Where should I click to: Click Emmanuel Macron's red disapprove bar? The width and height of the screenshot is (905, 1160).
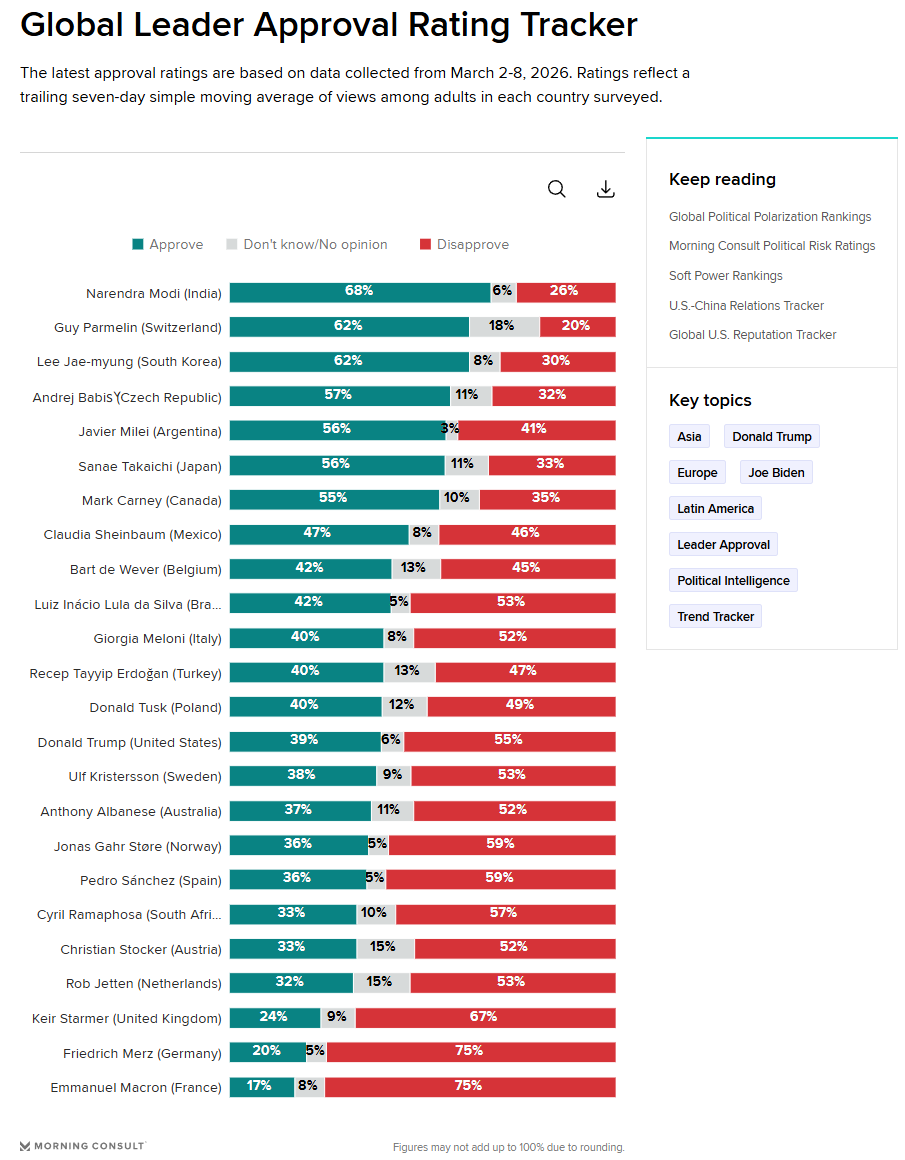(x=469, y=1087)
